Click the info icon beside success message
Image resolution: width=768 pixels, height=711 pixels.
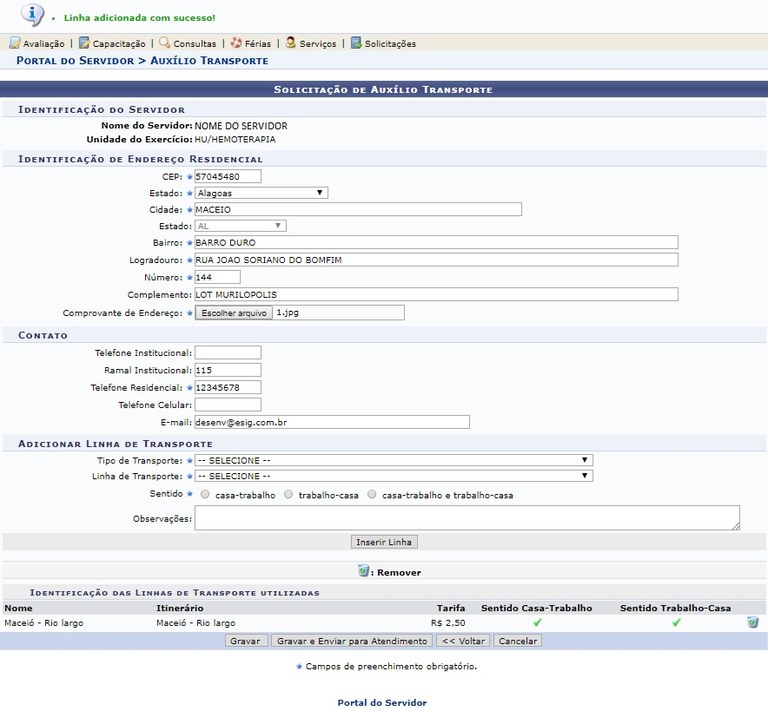[x=32, y=15]
